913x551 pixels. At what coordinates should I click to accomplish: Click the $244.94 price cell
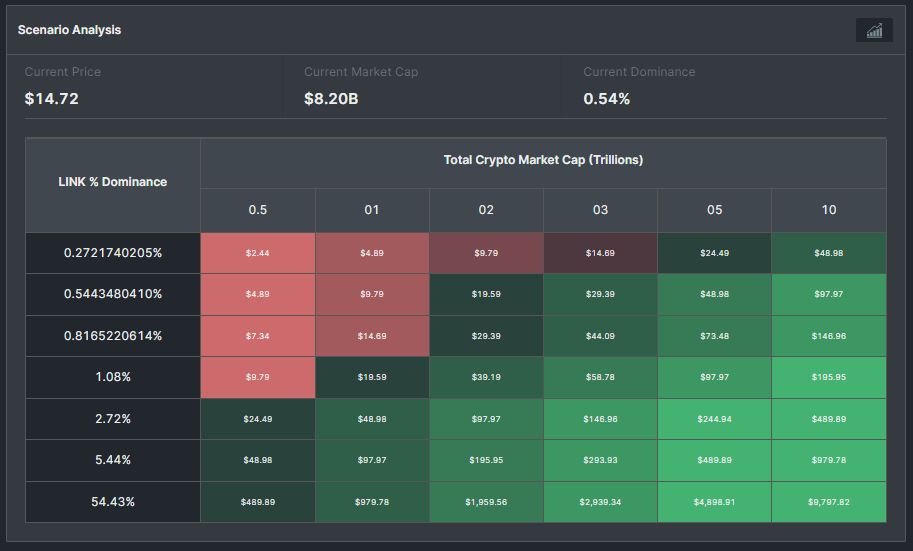pyautogui.click(x=714, y=419)
